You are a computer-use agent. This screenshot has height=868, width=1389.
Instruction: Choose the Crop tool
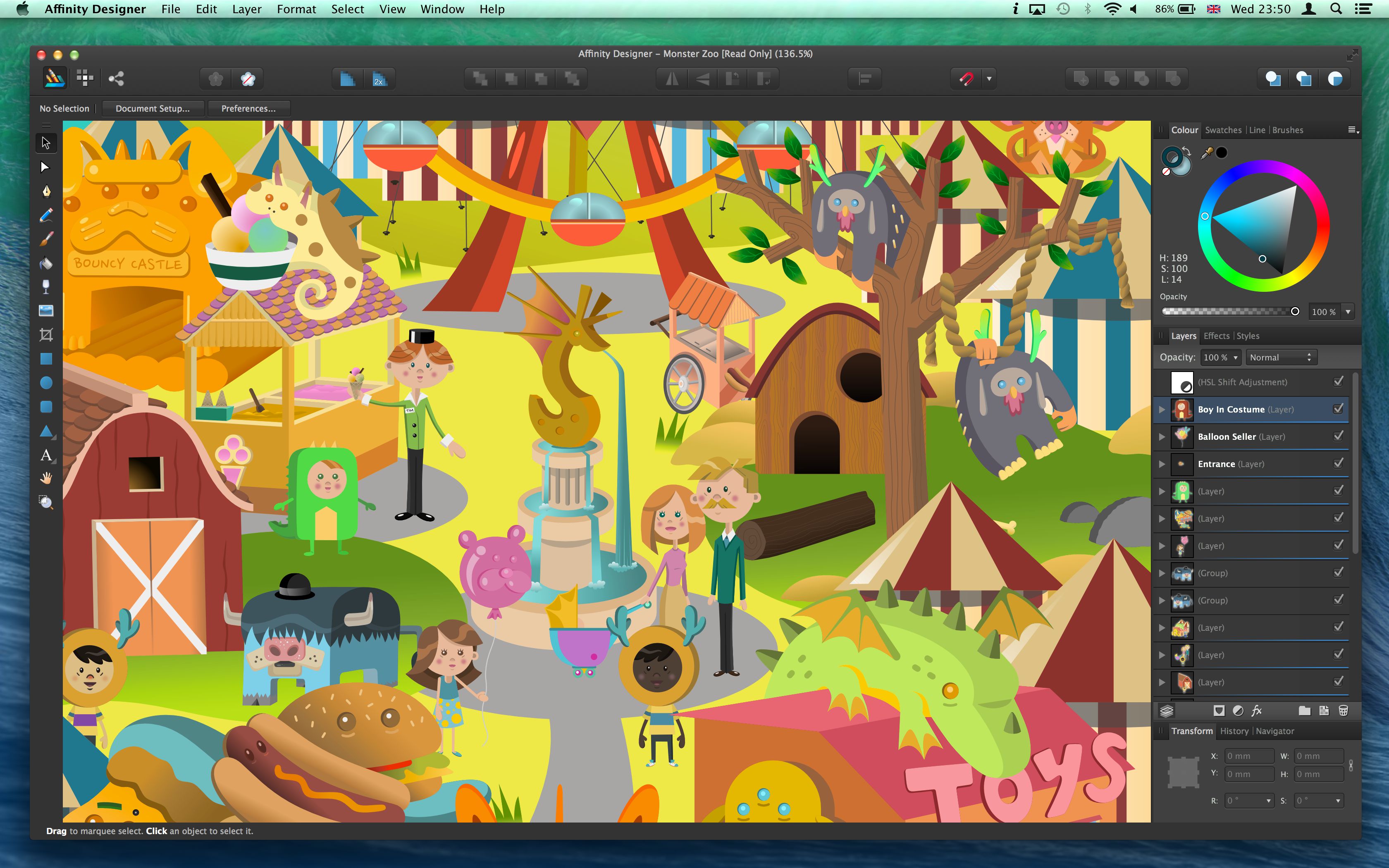point(46,335)
